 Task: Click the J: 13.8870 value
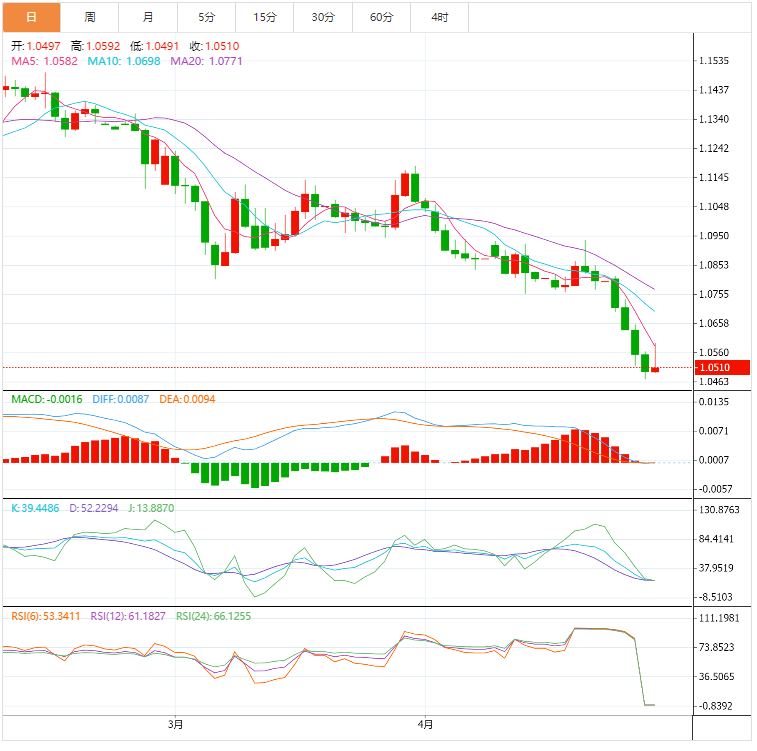click(151, 508)
